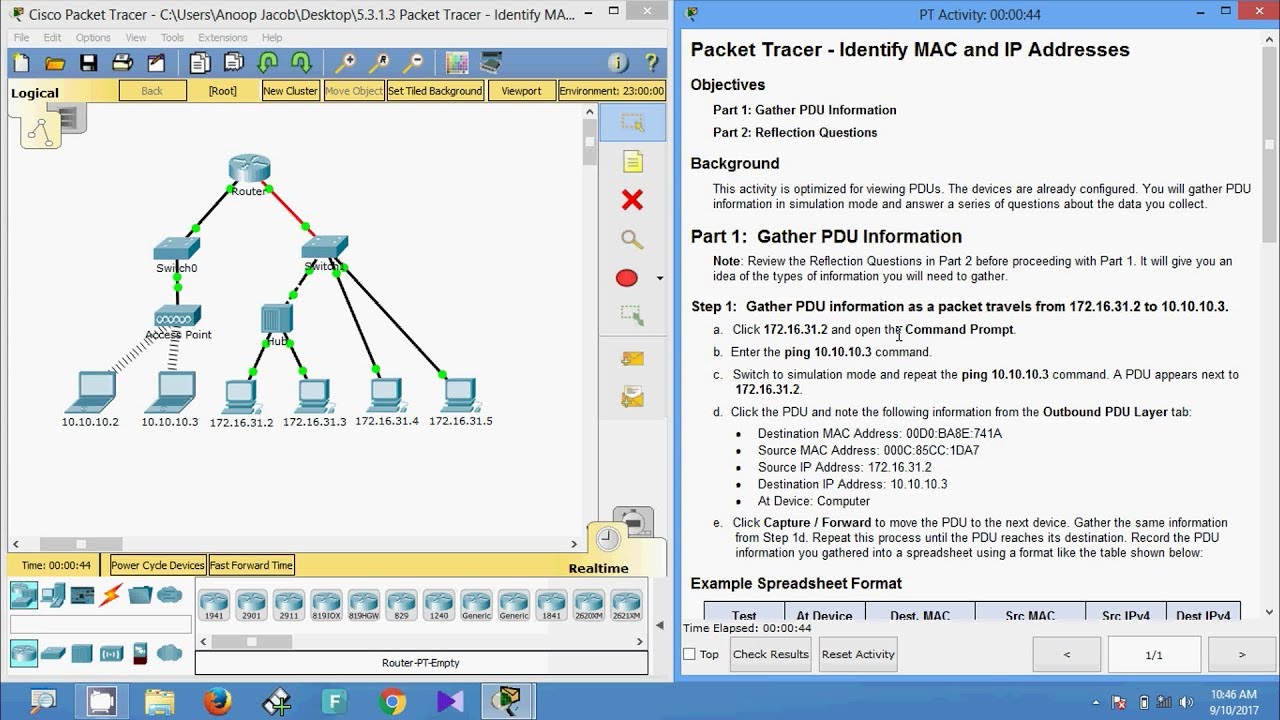This screenshot has height=720, width=1280.
Task: Save the file with the floppy disk icon
Action: [89, 64]
